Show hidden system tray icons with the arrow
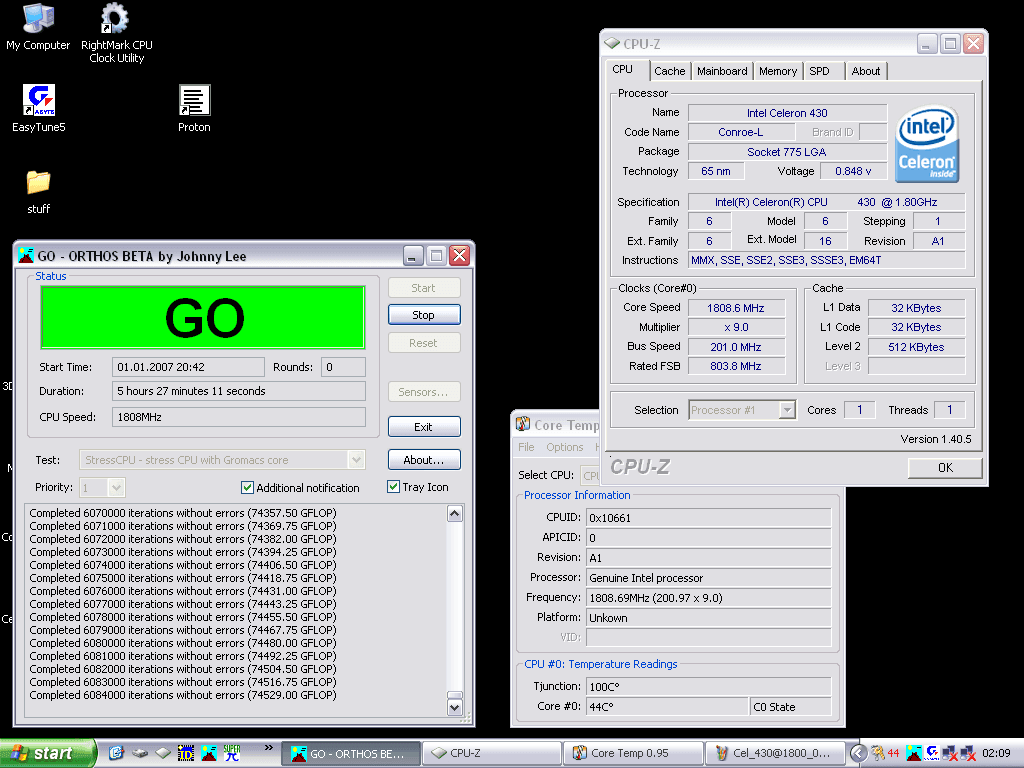This screenshot has width=1024, height=768. (858, 753)
